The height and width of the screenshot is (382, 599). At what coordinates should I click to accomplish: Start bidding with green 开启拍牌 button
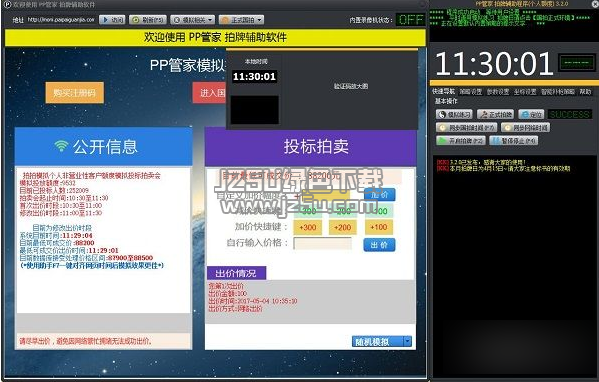tap(461, 141)
